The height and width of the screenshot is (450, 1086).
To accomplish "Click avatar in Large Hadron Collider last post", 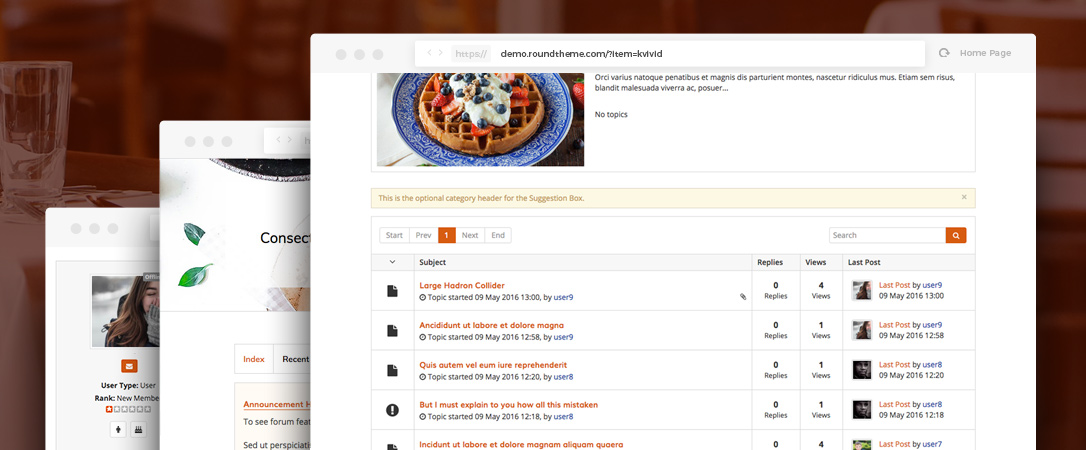I will 862,290.
